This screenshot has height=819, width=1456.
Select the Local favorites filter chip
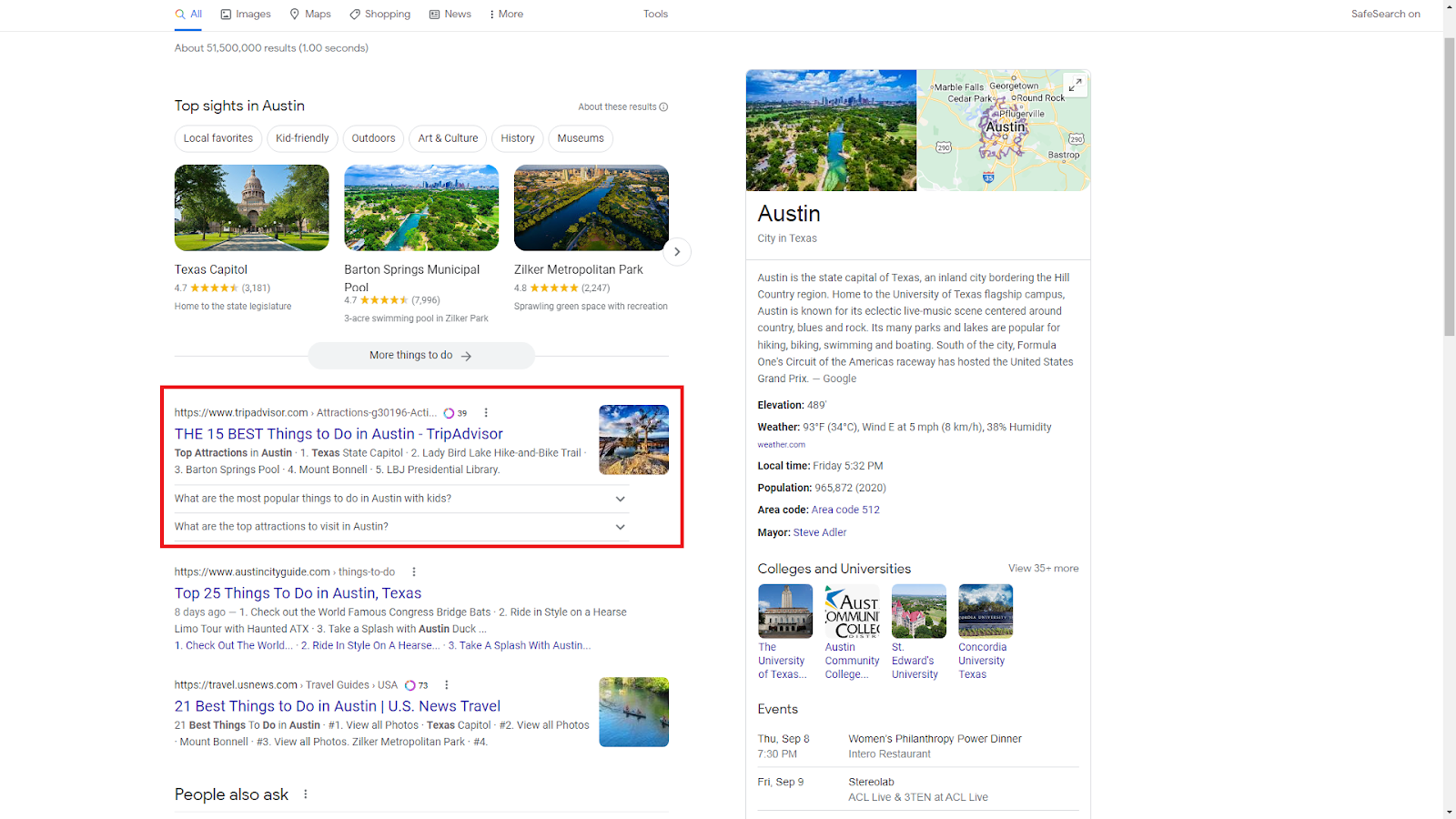(218, 138)
